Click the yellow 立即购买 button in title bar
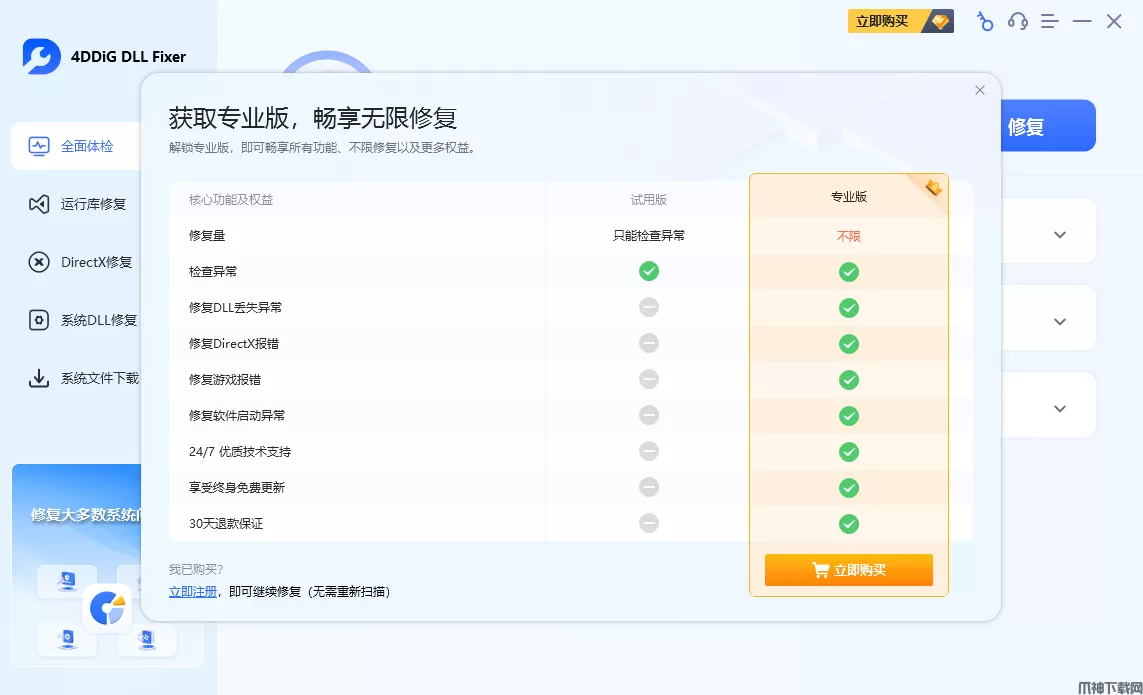The height and width of the screenshot is (695, 1143). click(x=900, y=21)
